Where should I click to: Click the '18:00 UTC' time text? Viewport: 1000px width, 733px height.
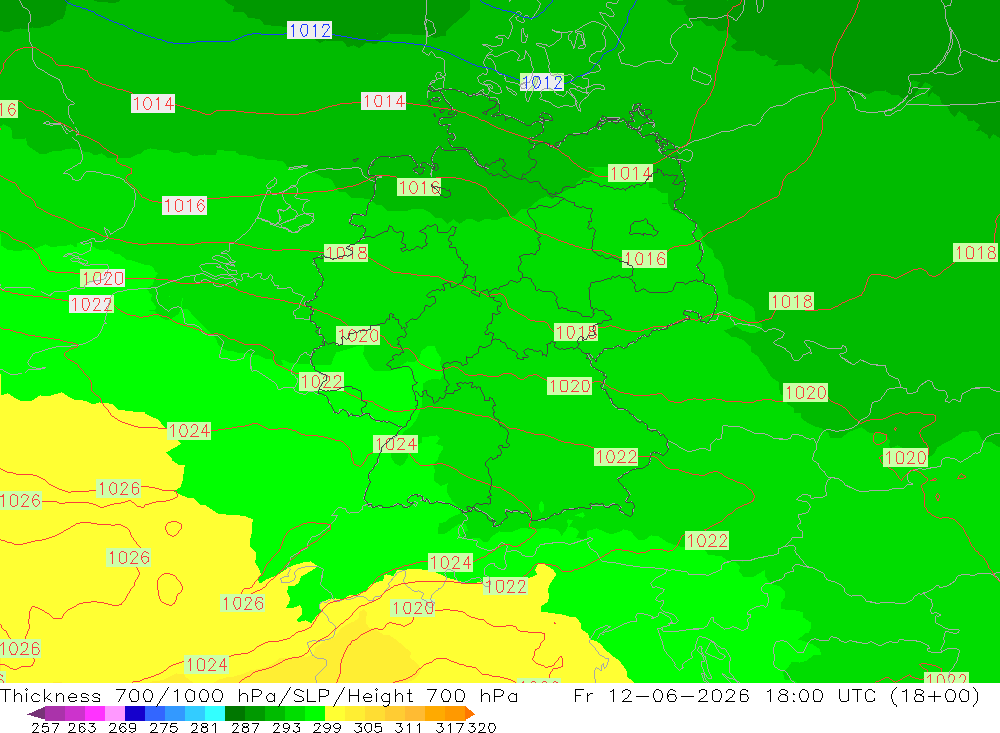click(822, 696)
